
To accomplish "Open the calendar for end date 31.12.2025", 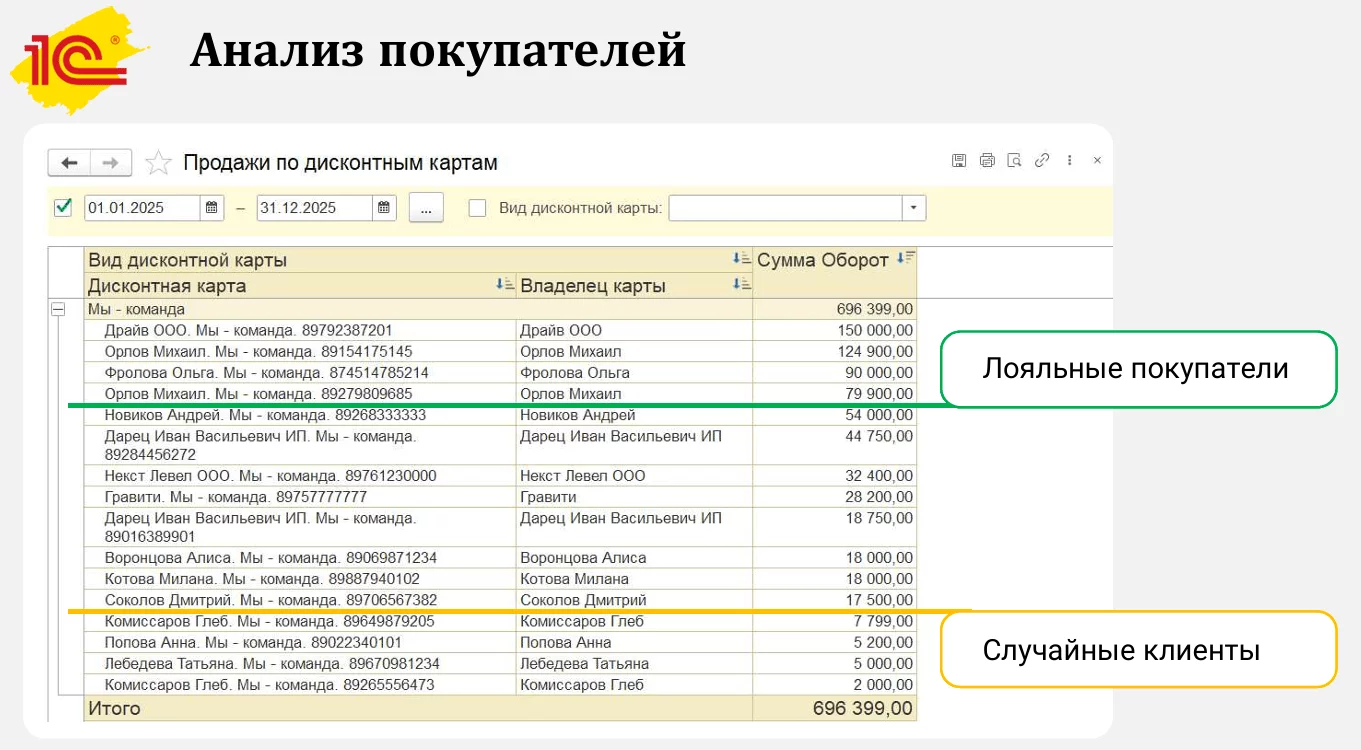I will pos(384,208).
